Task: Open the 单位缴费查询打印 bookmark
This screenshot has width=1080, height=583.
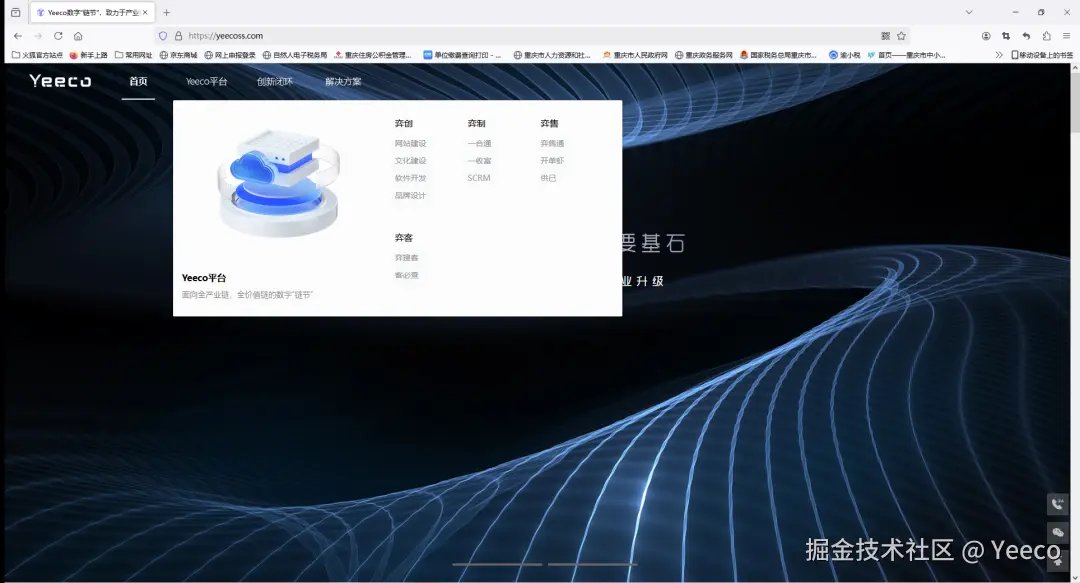Action: click(462, 55)
